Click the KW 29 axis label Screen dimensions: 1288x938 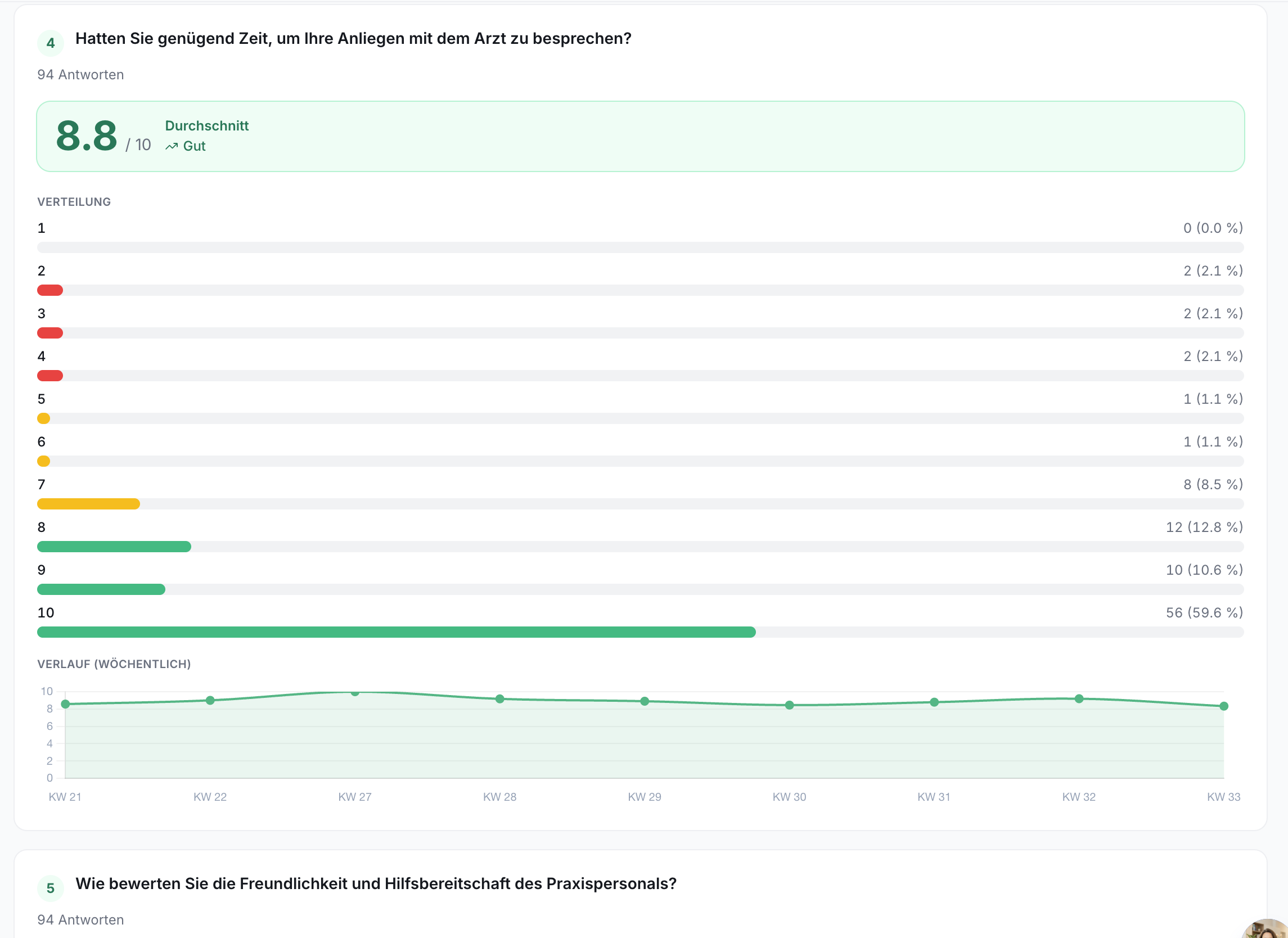pyautogui.click(x=645, y=797)
